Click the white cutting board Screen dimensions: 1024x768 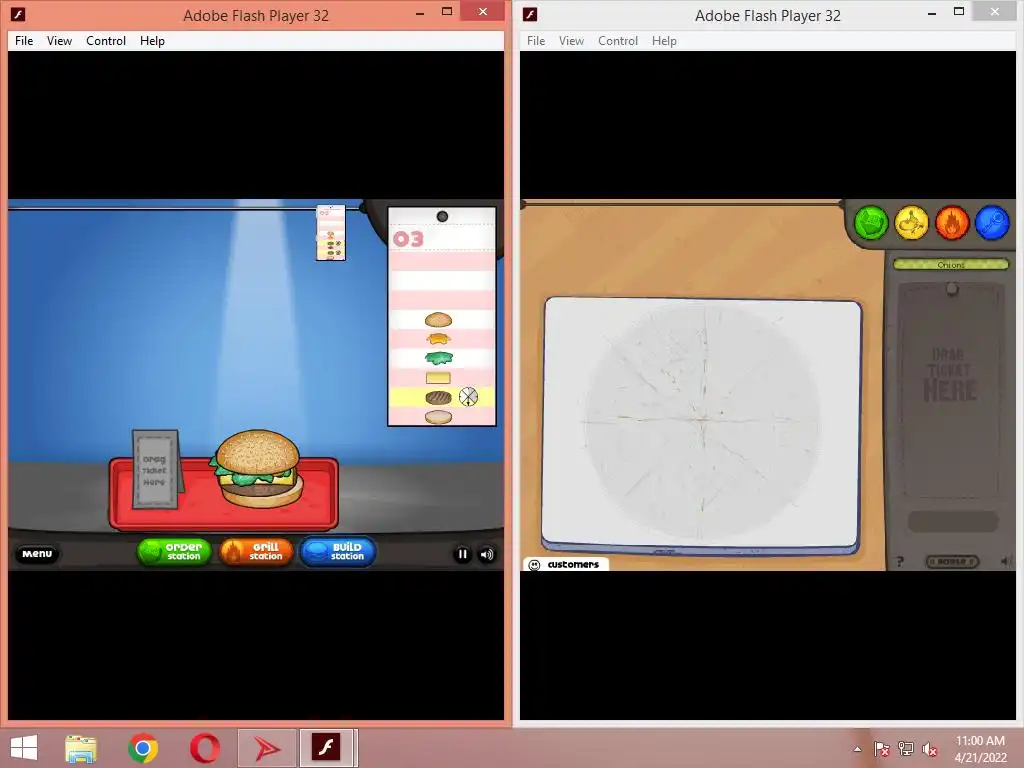702,424
